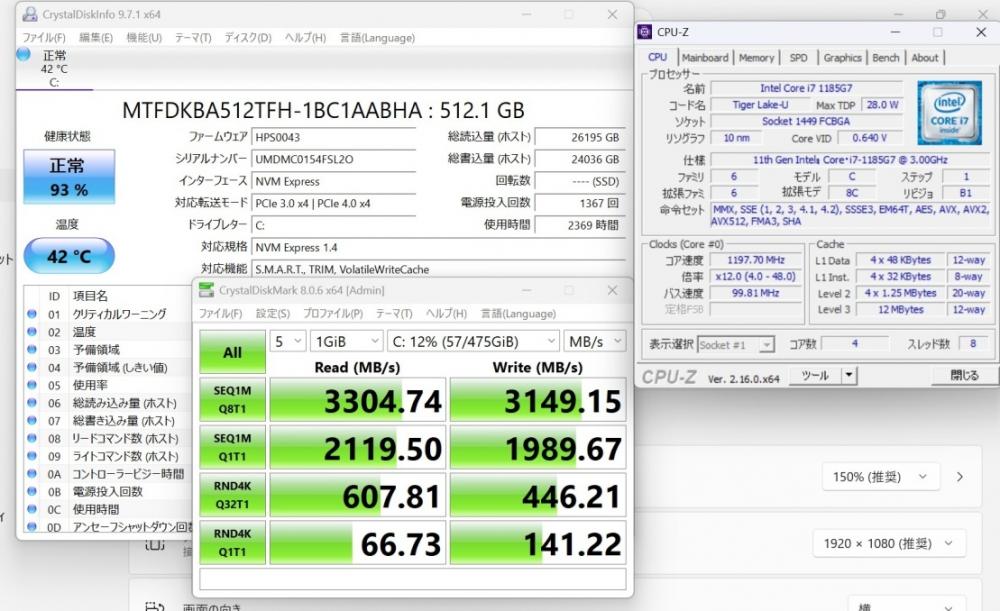Image resolution: width=1000 pixels, height=611 pixels.
Task: Open the test count dropdown showing 5
Action: 287,341
